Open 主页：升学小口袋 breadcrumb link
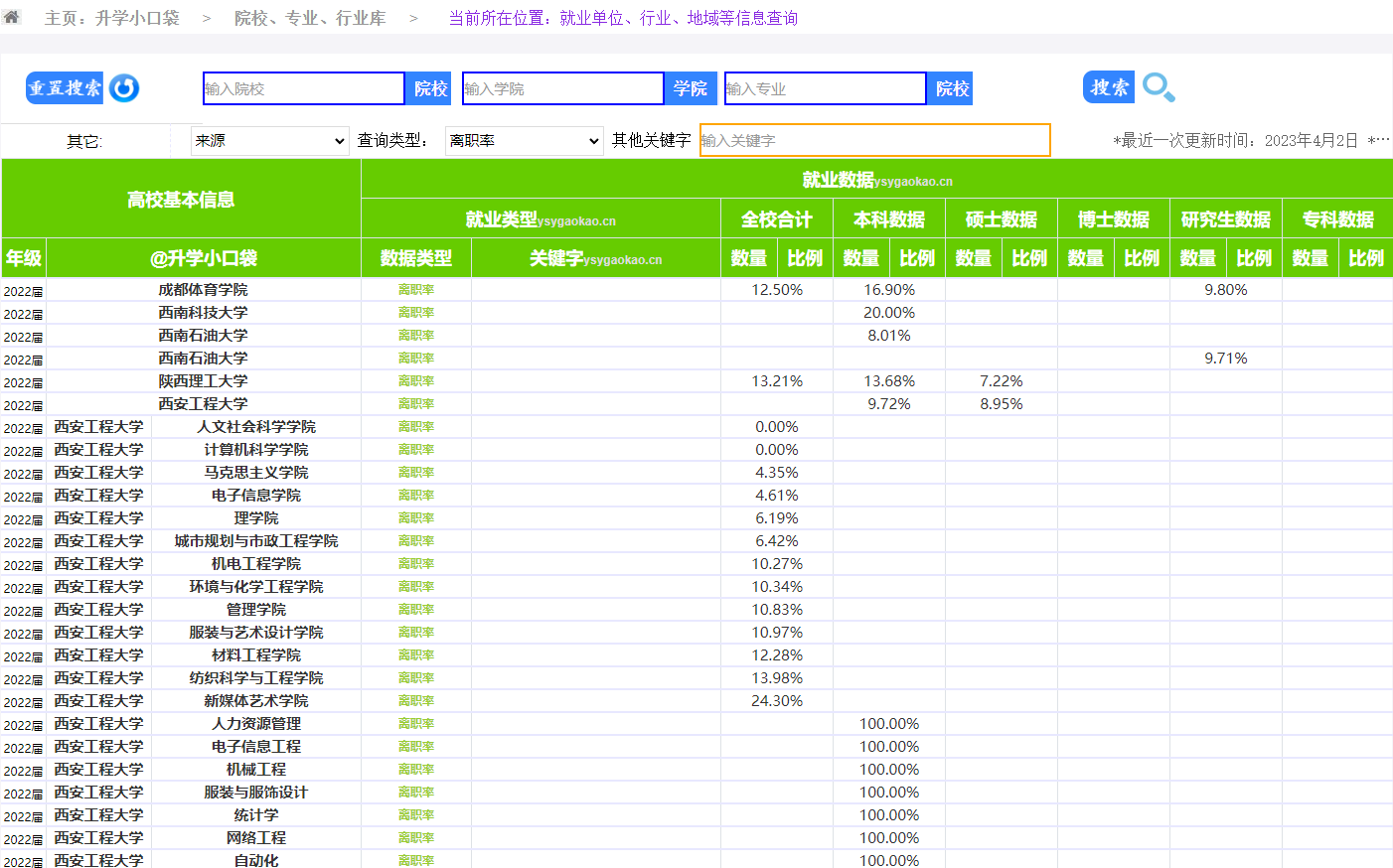1393x868 pixels. point(111,18)
